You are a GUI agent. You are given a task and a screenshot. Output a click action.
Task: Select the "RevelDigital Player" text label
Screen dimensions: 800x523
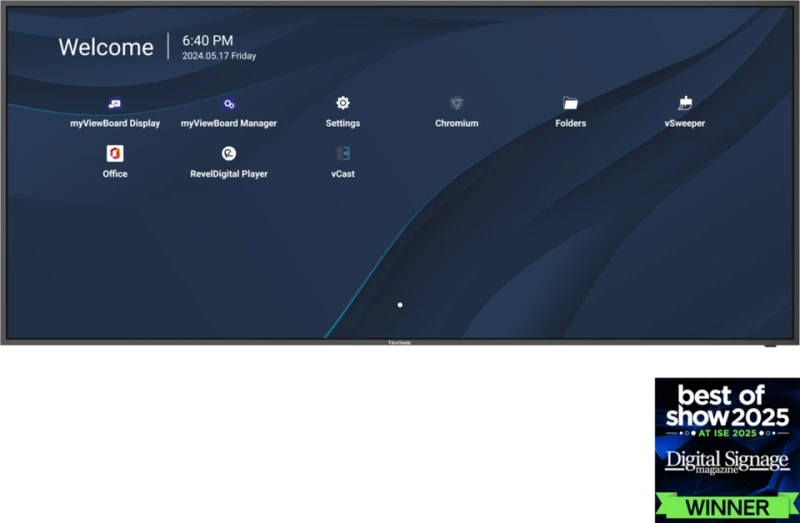tap(229, 174)
